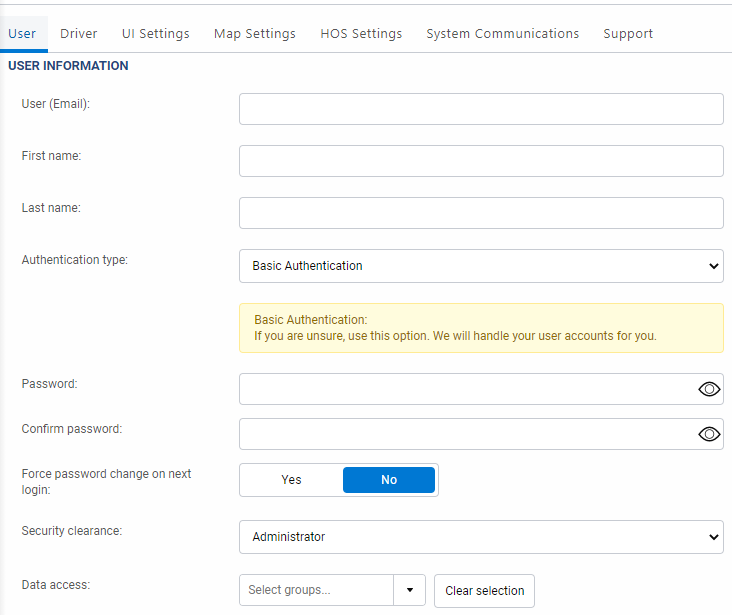
Task: Open the Security clearance dropdown
Action: (x=481, y=537)
